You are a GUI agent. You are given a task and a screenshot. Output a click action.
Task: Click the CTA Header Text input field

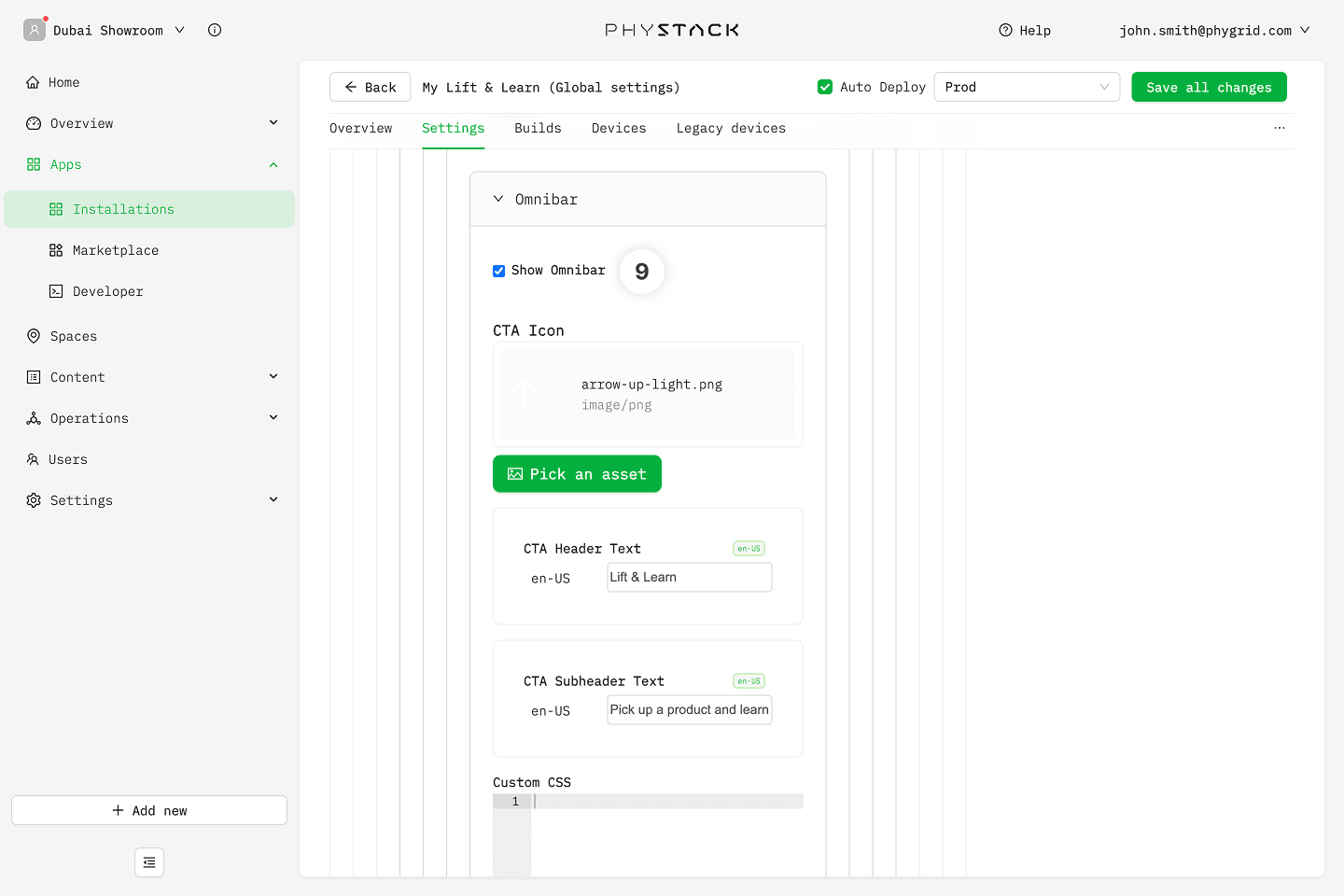(x=690, y=577)
